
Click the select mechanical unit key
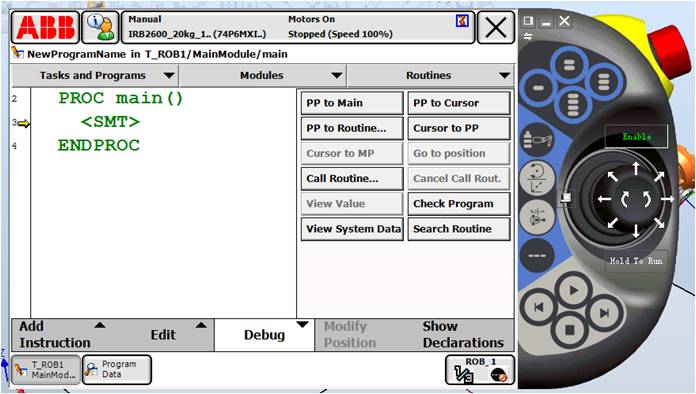[x=537, y=140]
